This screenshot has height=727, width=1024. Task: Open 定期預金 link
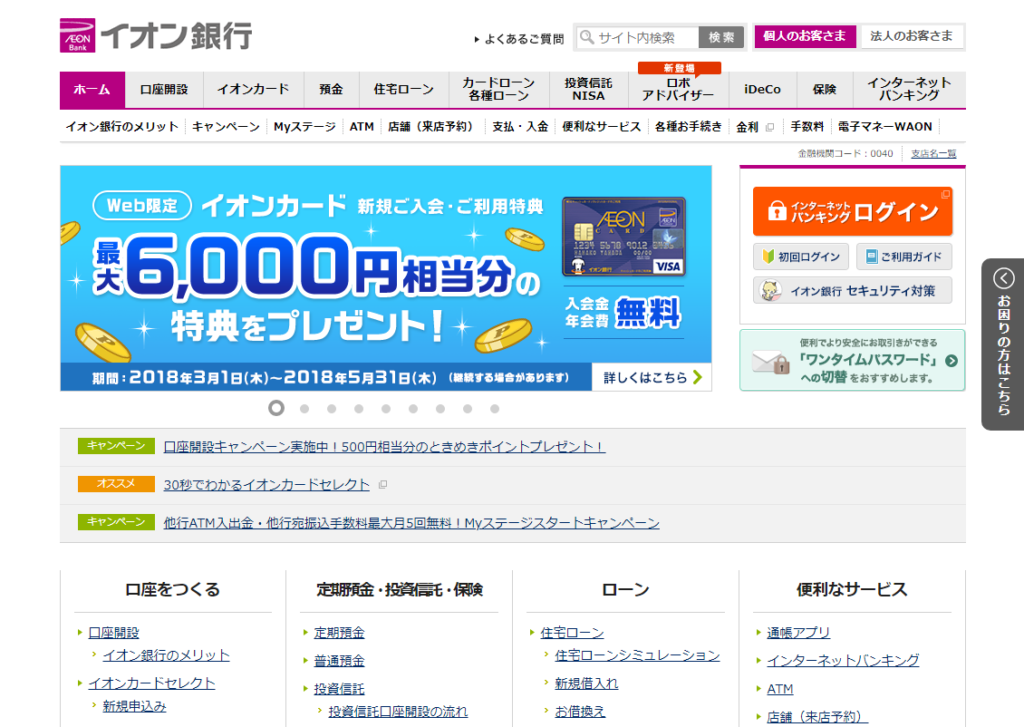click(x=339, y=633)
